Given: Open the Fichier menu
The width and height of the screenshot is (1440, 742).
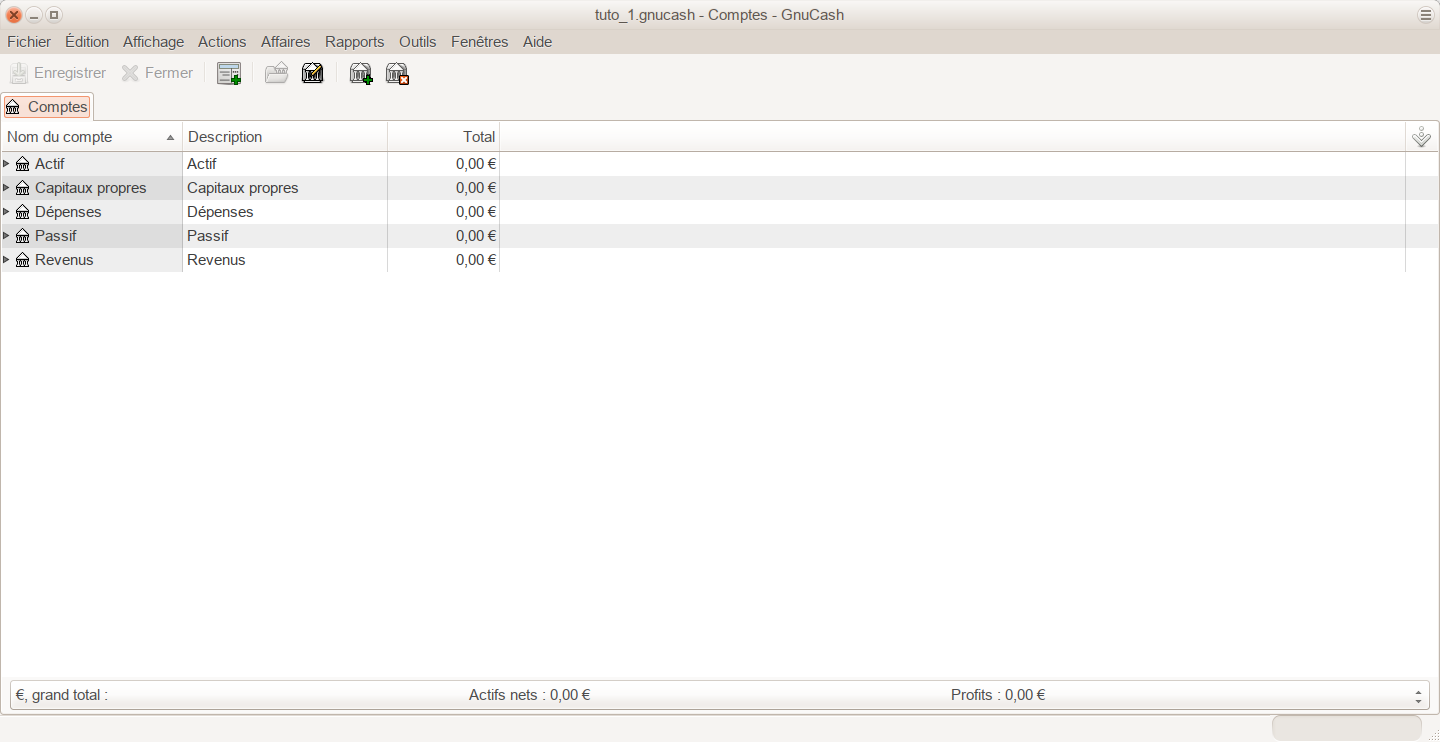Looking at the screenshot, I should [29, 42].
